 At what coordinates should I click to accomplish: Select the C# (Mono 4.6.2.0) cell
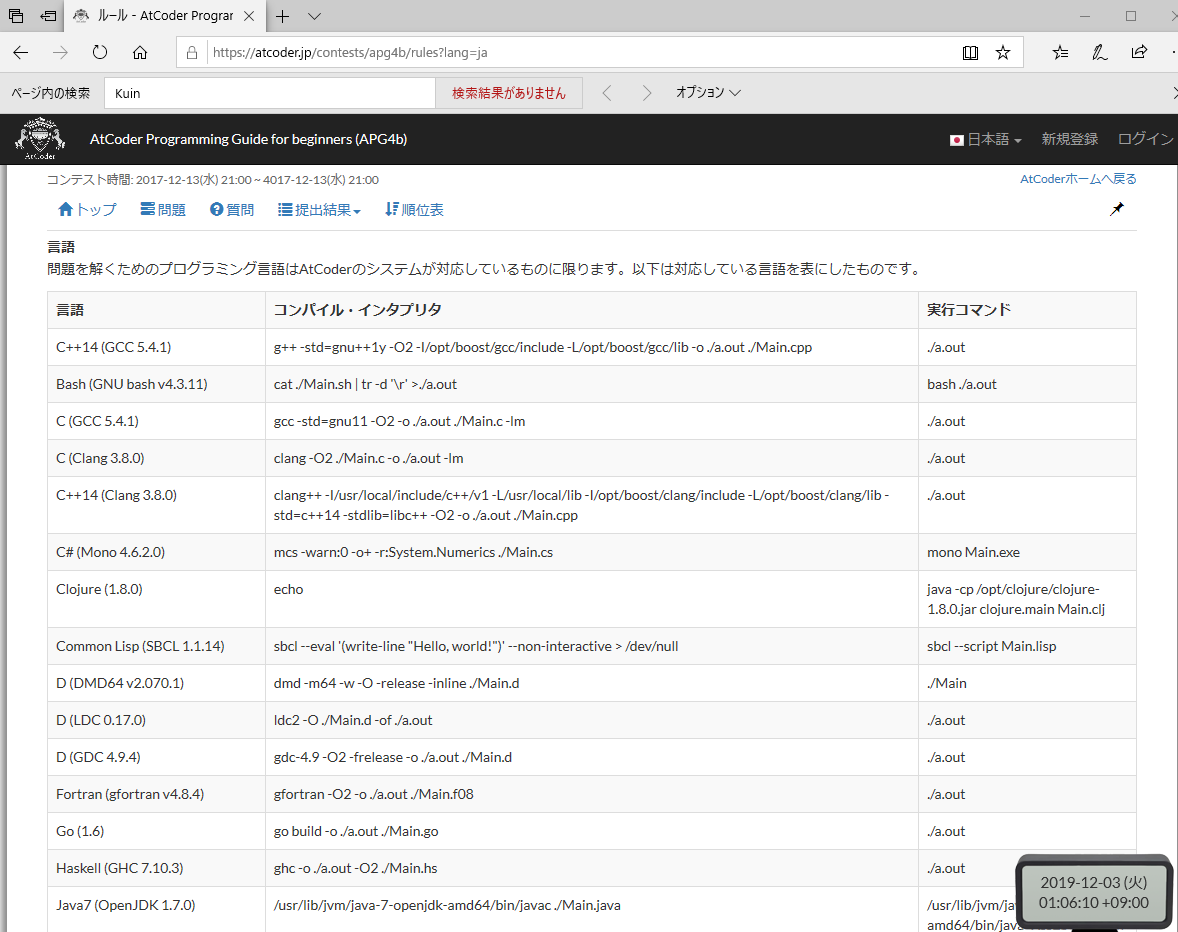(156, 552)
